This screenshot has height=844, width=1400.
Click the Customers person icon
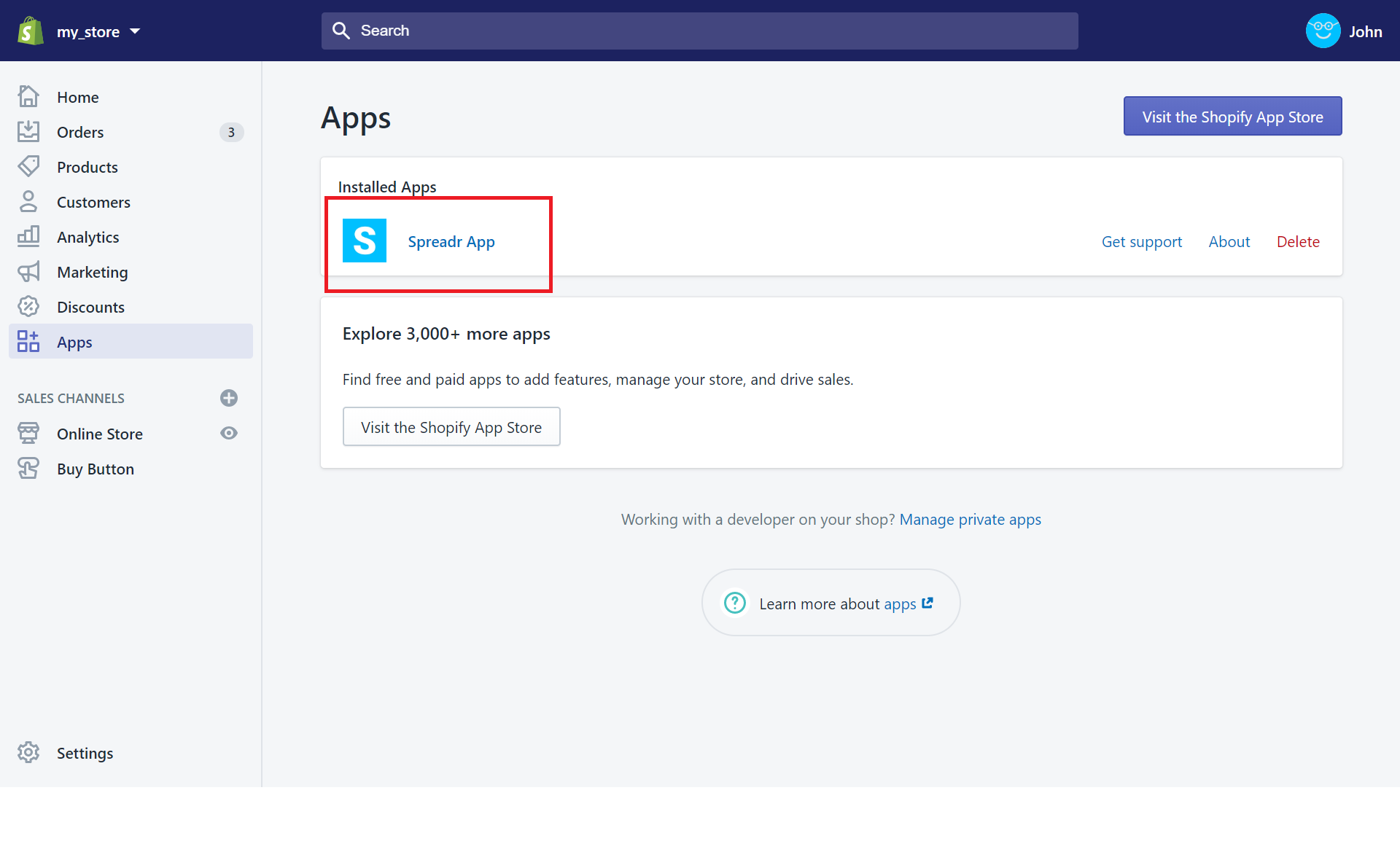(28, 202)
